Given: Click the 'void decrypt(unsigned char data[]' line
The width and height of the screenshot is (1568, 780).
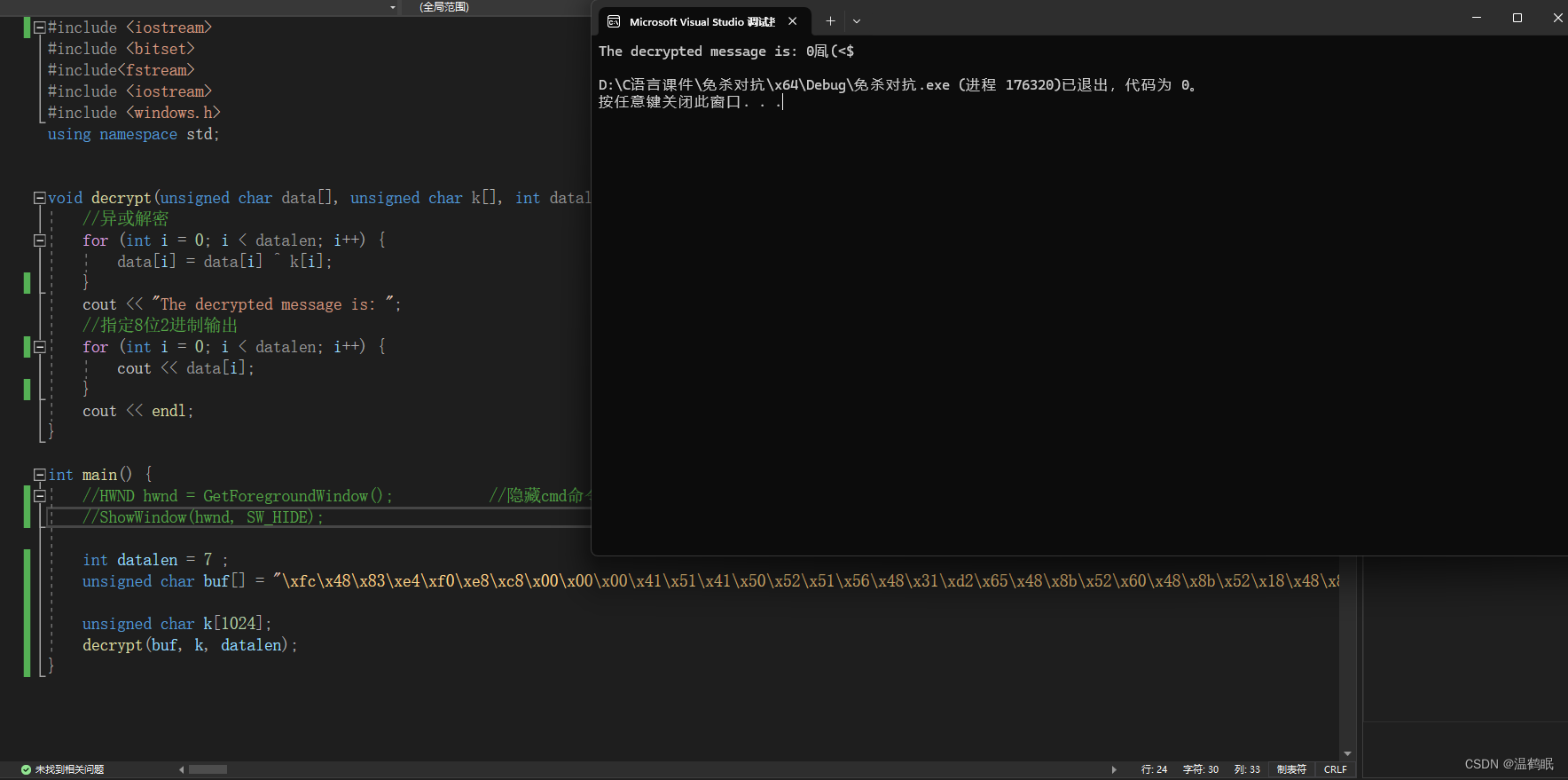Looking at the screenshot, I should 319,198.
